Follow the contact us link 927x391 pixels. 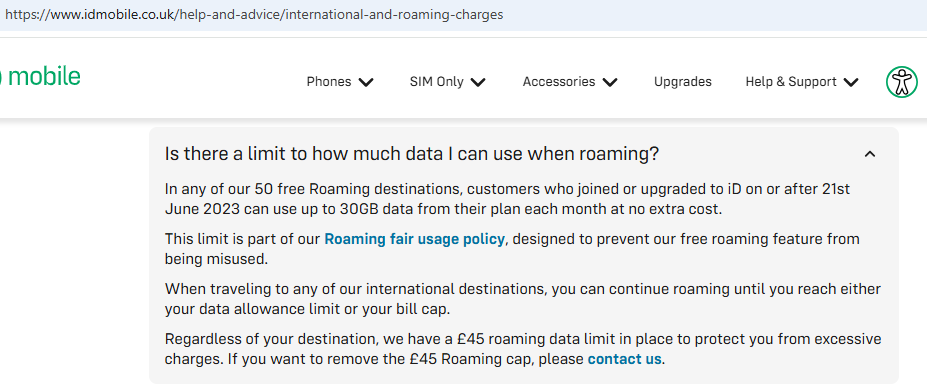coord(624,359)
